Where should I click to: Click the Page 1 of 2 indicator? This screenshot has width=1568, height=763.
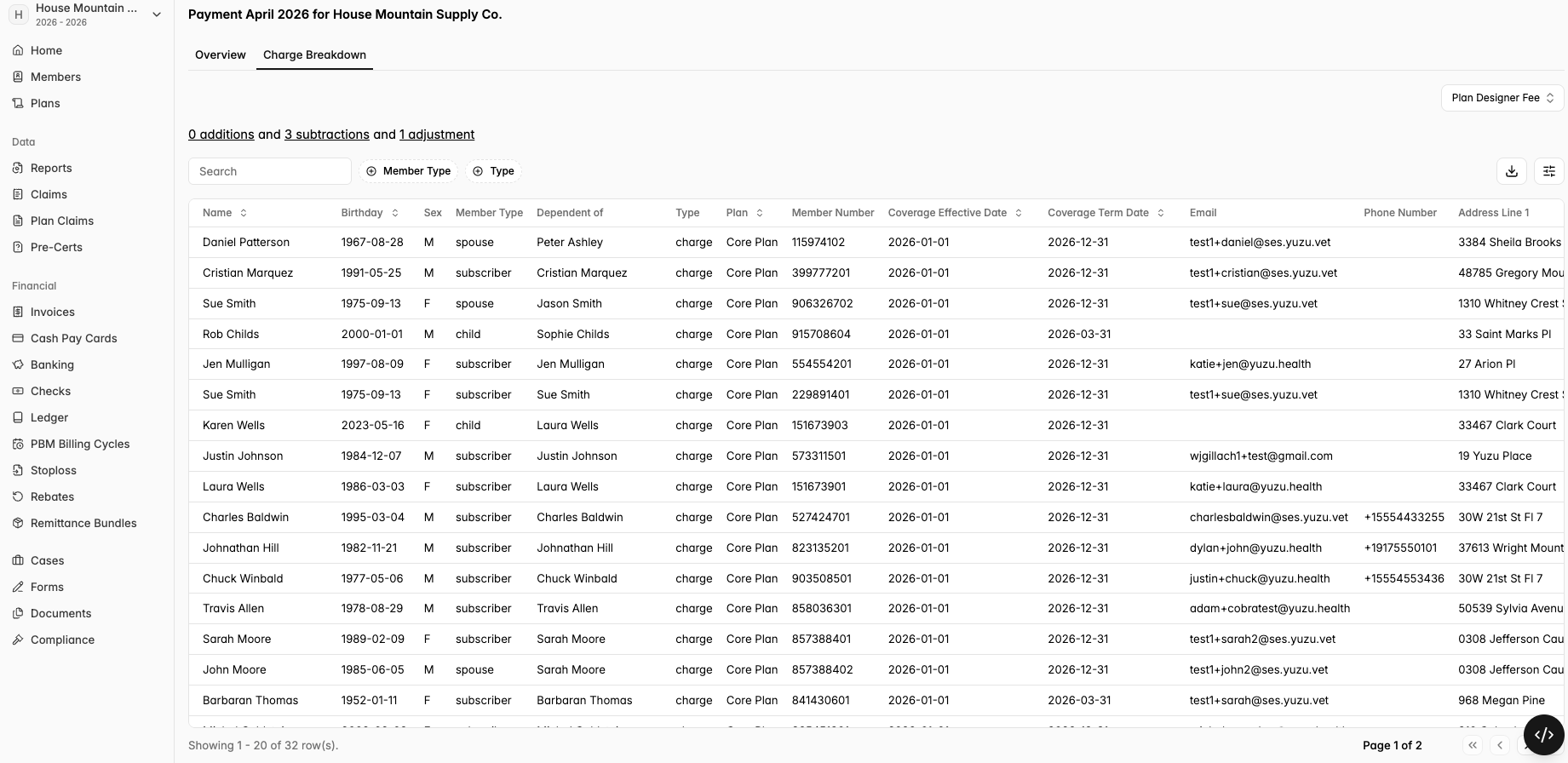pyautogui.click(x=1393, y=745)
